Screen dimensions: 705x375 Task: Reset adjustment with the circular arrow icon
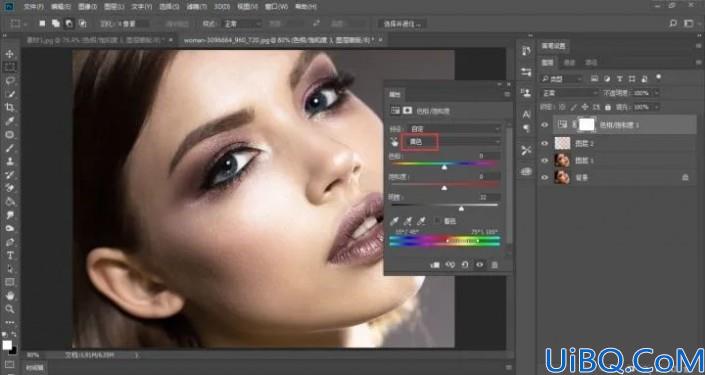point(464,265)
